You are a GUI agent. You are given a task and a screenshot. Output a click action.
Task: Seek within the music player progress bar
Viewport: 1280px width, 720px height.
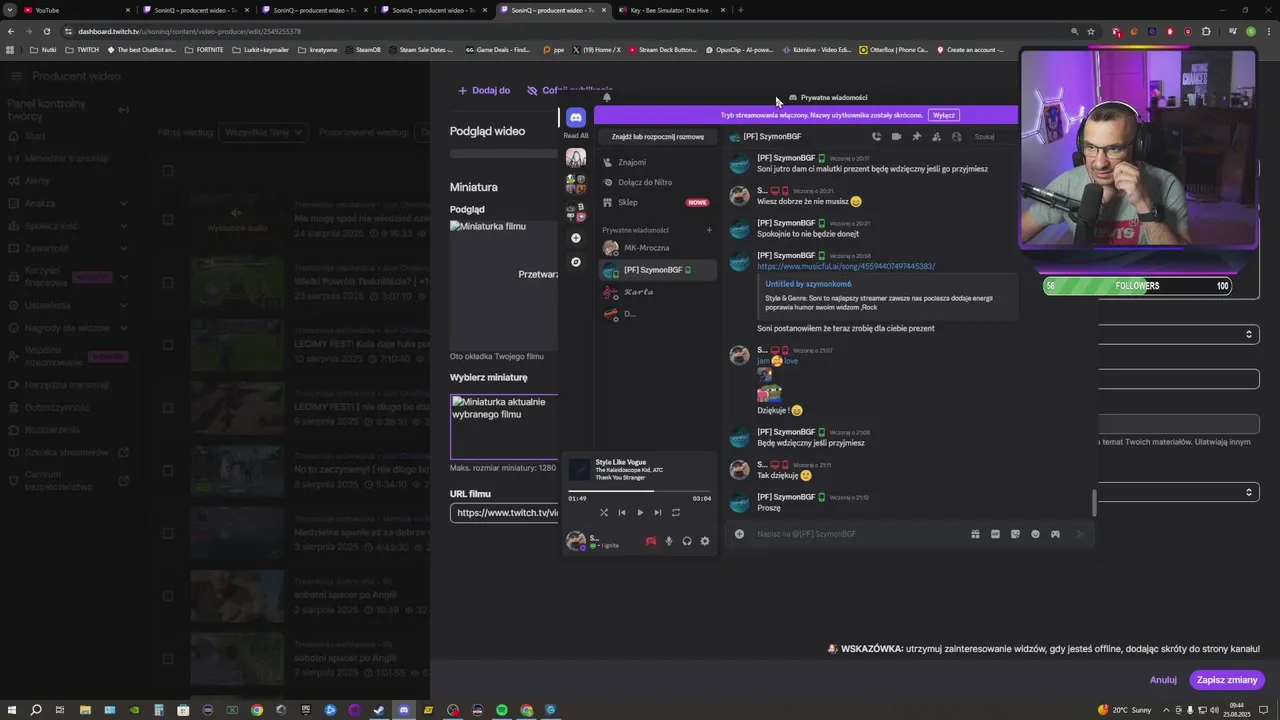point(640,491)
